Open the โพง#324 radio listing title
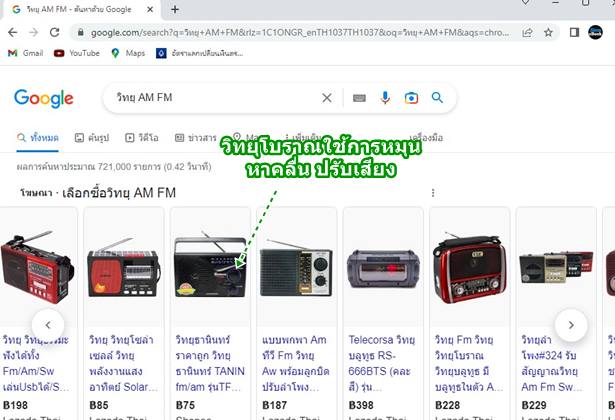This screenshot has width=615, height=420. (x=552, y=363)
